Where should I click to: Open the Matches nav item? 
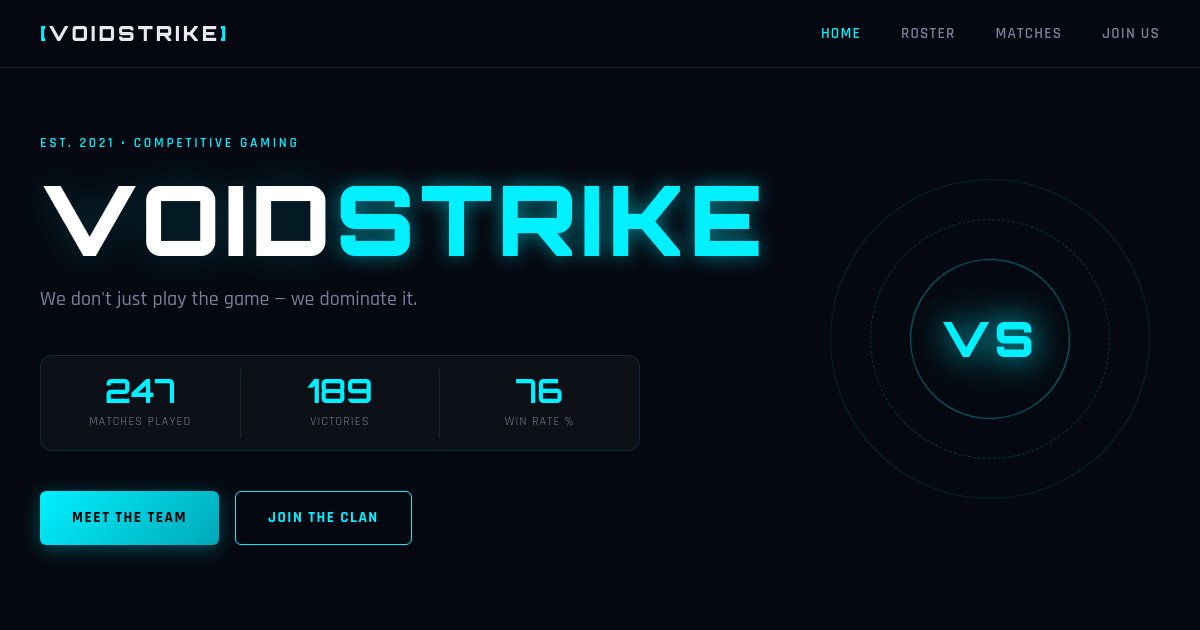click(x=1028, y=33)
